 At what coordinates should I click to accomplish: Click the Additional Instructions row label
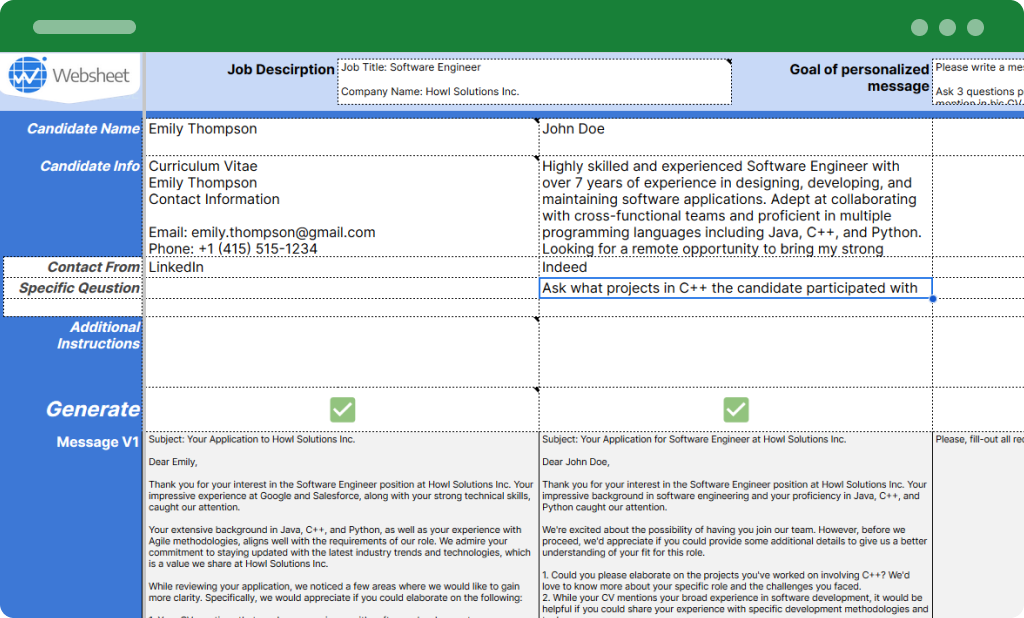(x=98, y=335)
